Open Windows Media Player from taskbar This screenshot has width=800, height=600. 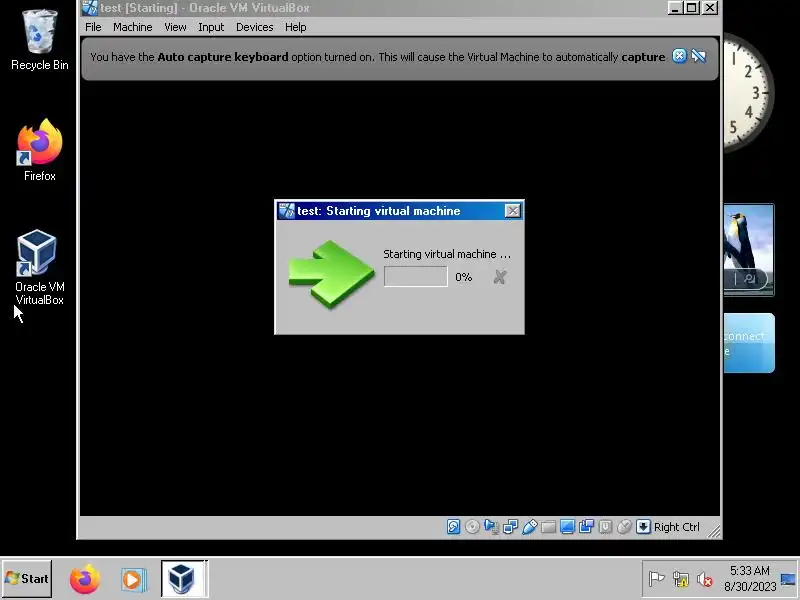point(134,580)
